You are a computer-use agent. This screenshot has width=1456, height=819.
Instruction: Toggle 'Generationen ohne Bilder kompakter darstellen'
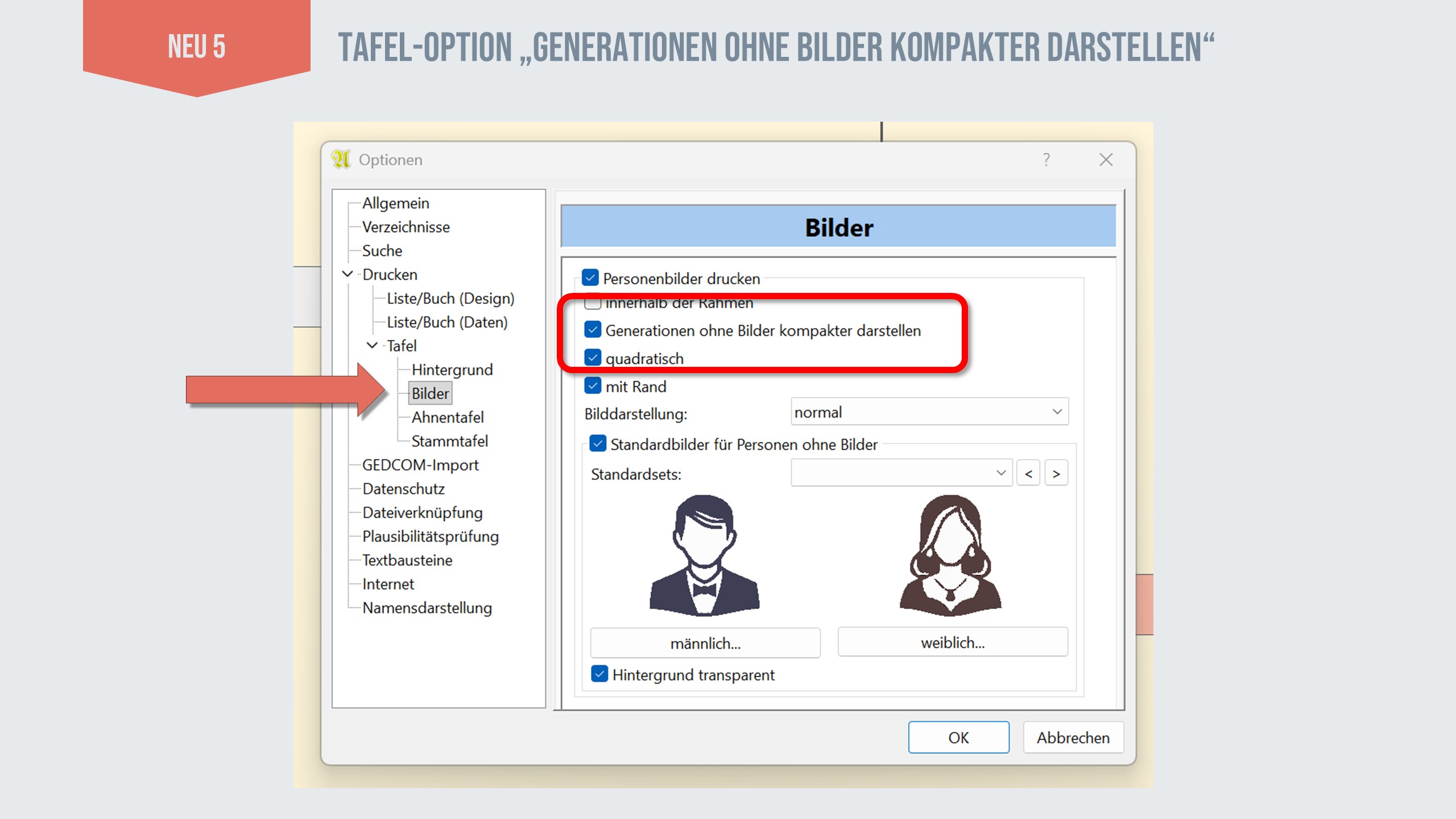click(593, 330)
